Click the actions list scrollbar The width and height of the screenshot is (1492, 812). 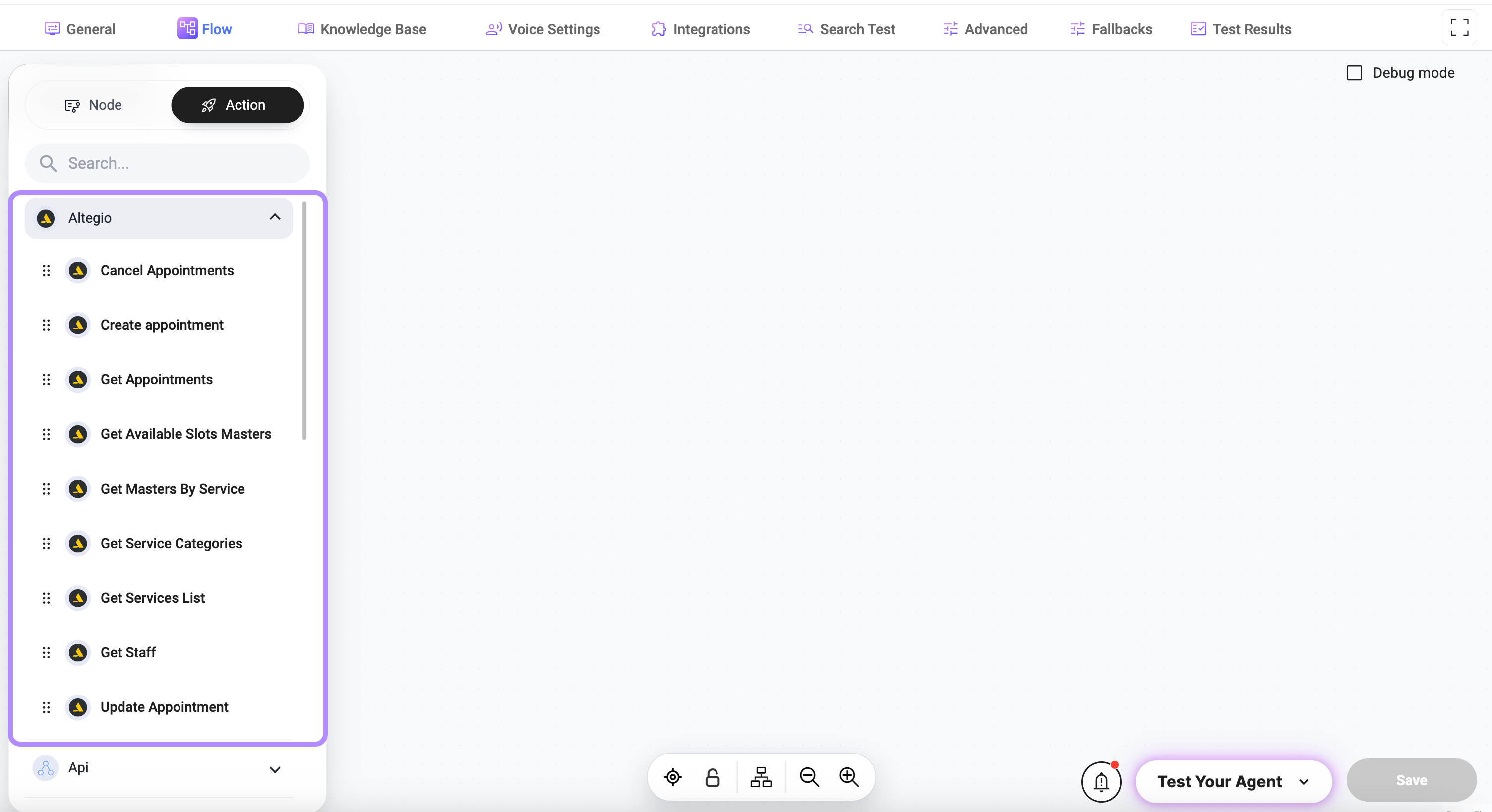(x=304, y=320)
